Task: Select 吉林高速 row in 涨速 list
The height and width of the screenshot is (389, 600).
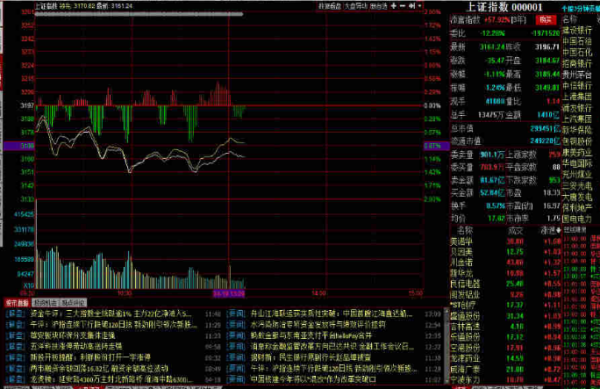Action: tap(505, 327)
